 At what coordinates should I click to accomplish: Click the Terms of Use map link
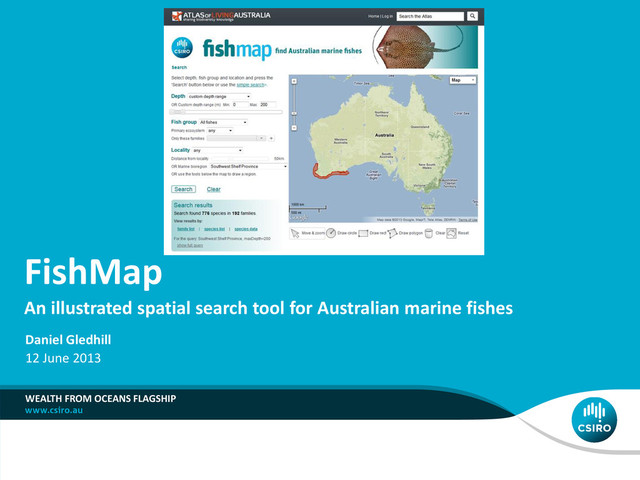coord(468,220)
